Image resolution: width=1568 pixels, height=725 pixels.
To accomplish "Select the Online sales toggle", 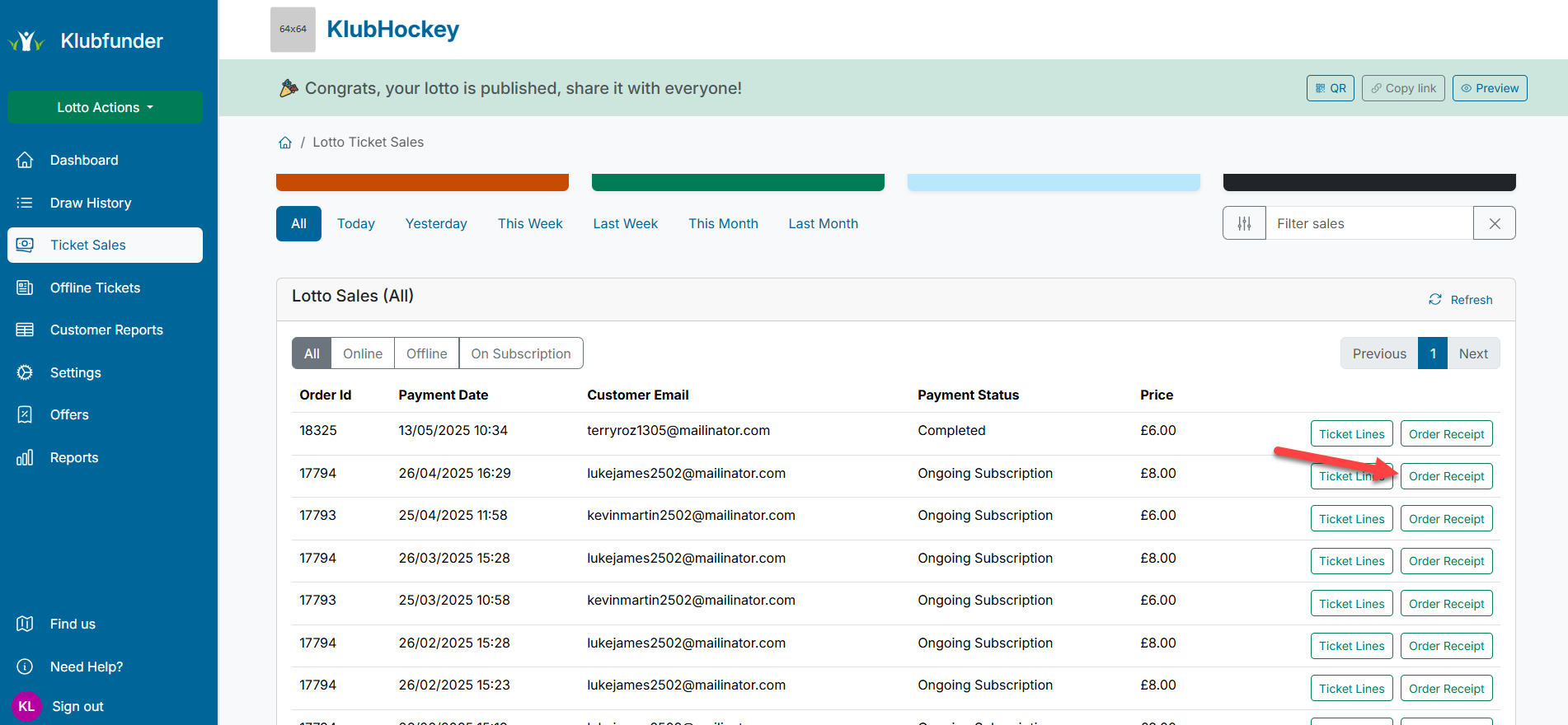I will pos(362,353).
